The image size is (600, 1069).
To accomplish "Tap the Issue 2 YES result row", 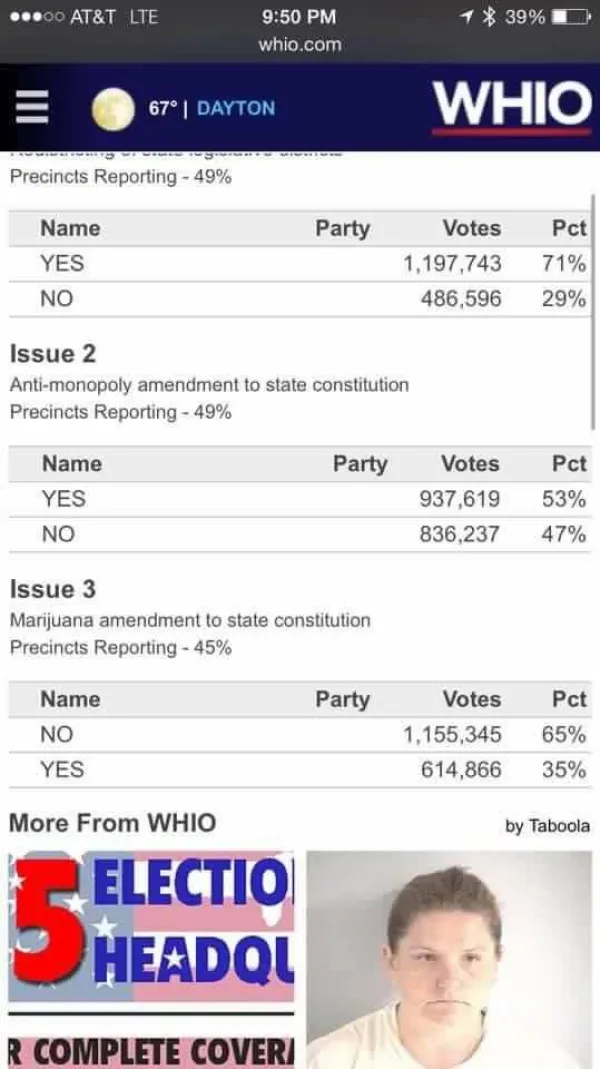I will (x=300, y=499).
